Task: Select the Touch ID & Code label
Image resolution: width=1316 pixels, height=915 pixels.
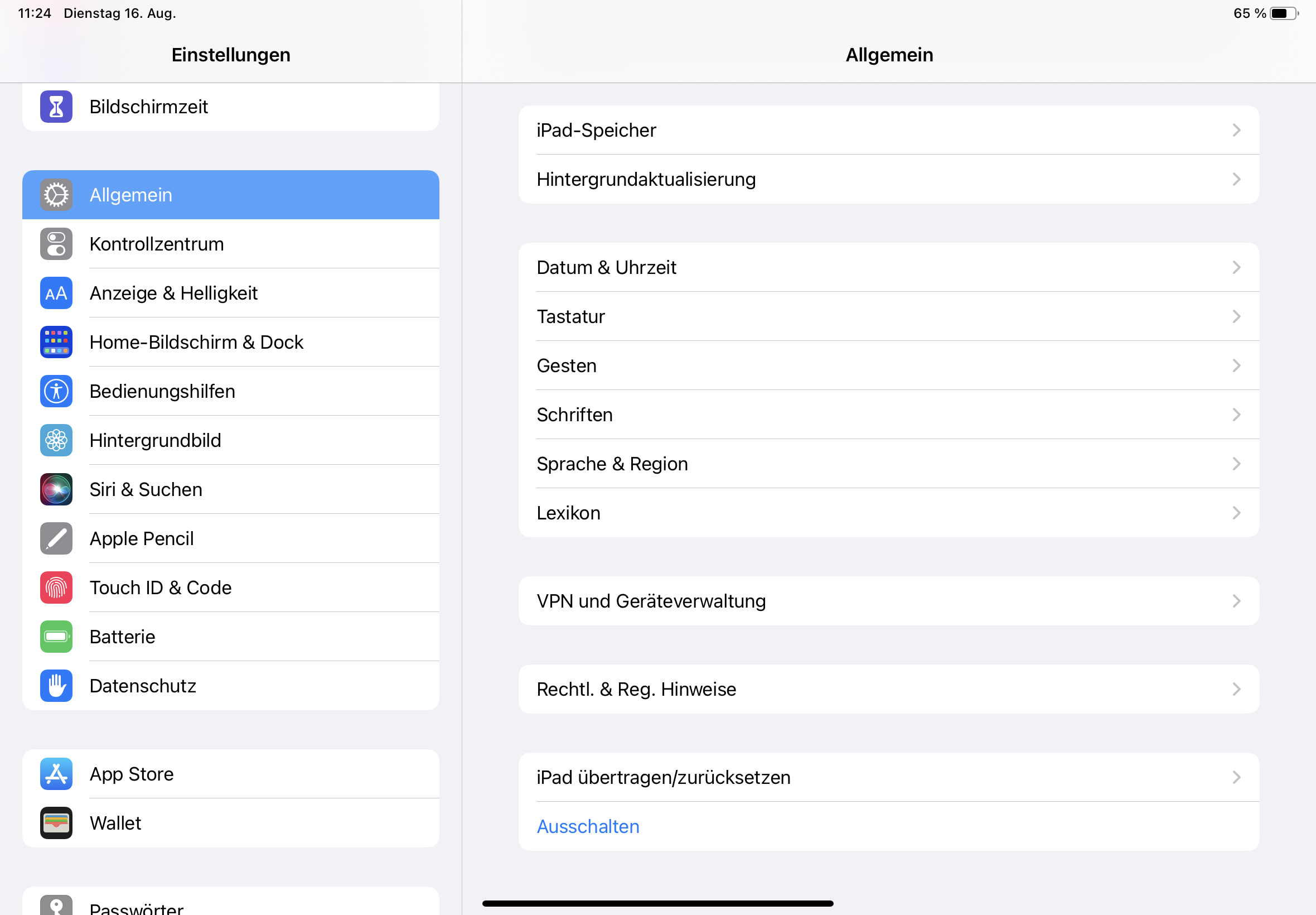Action: coord(161,587)
